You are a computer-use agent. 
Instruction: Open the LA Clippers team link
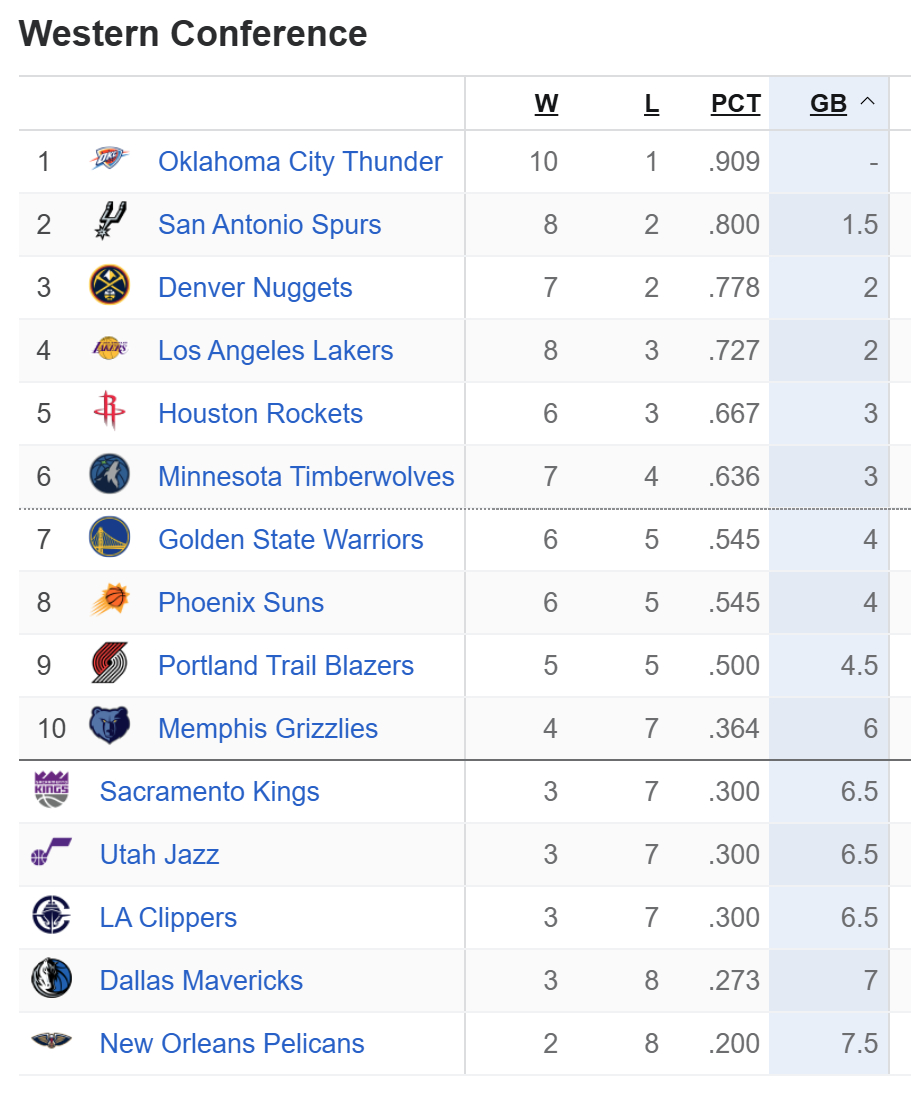pyautogui.click(x=168, y=917)
